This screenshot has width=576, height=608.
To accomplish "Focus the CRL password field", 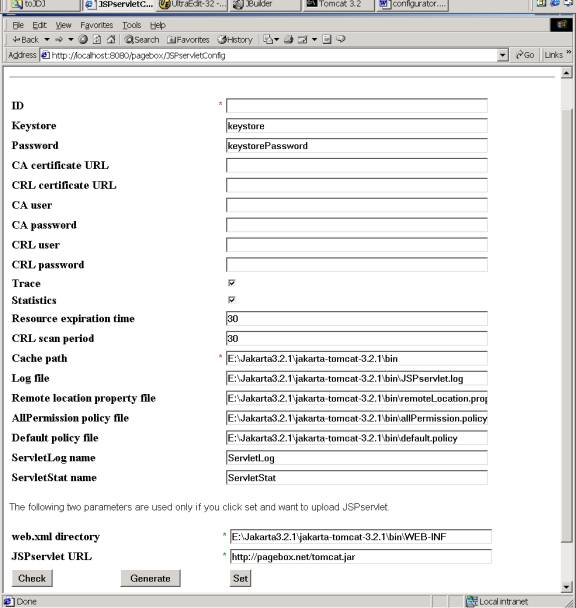I will [356, 265].
